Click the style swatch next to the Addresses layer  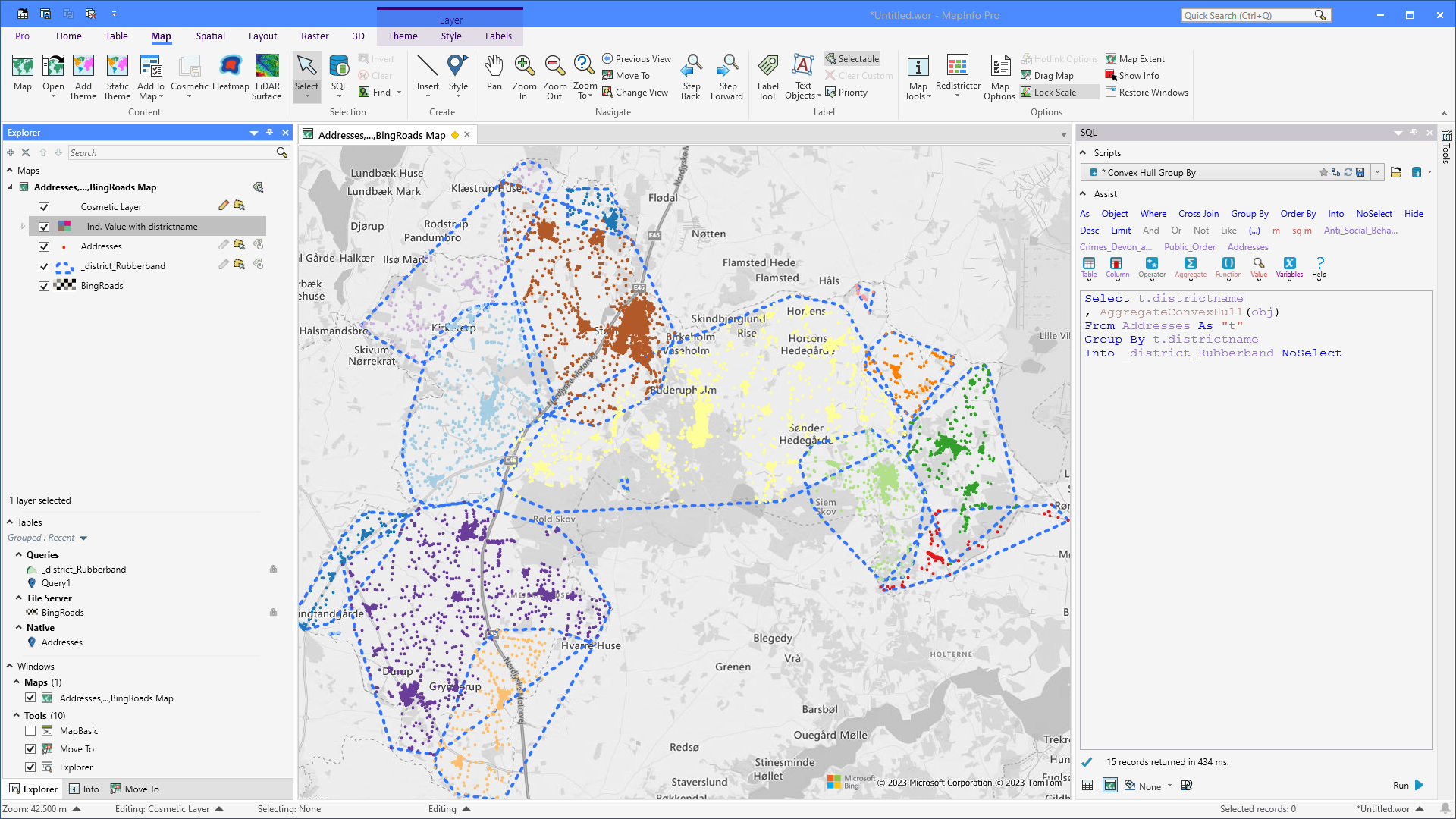tap(65, 246)
